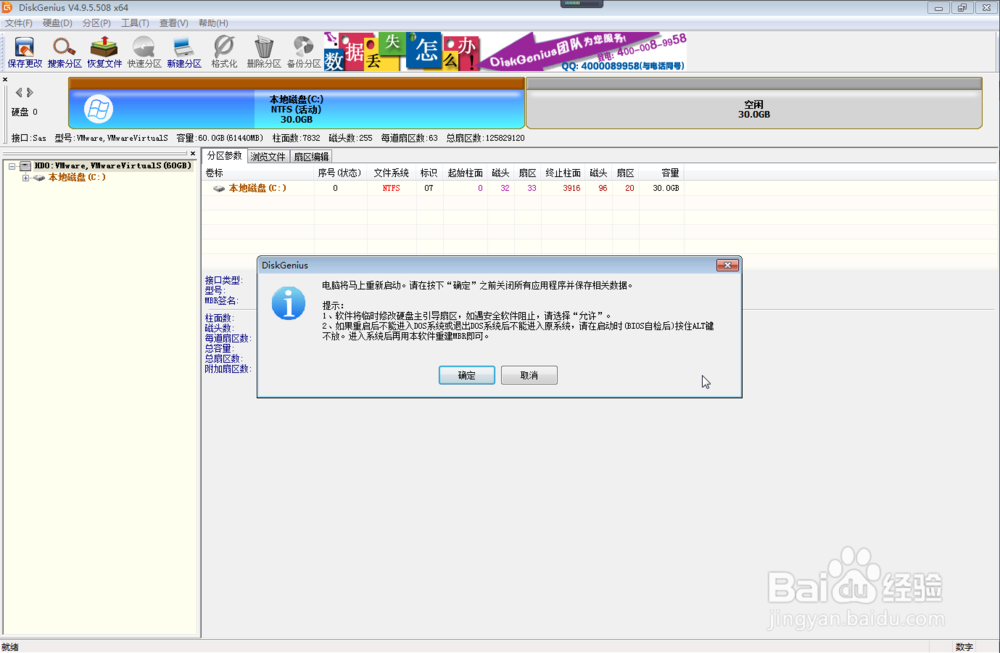
Task: Click 确定 to confirm the restart
Action: coord(467,375)
